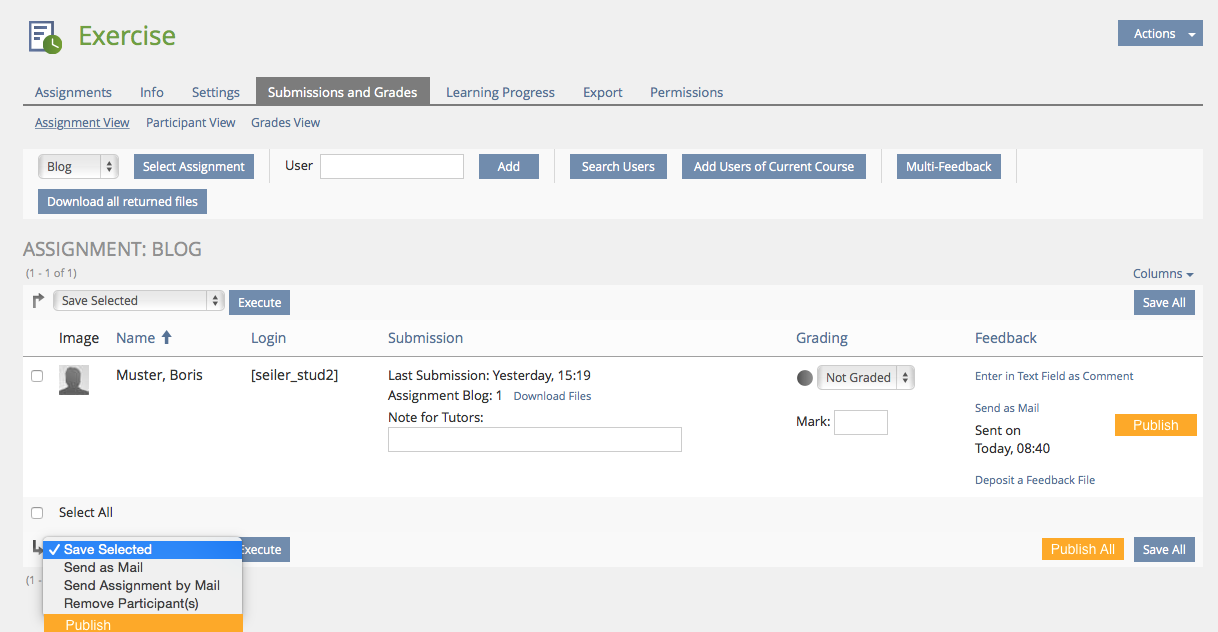Open the Actions dropdown menu
This screenshot has height=632, width=1218.
click(1159, 34)
